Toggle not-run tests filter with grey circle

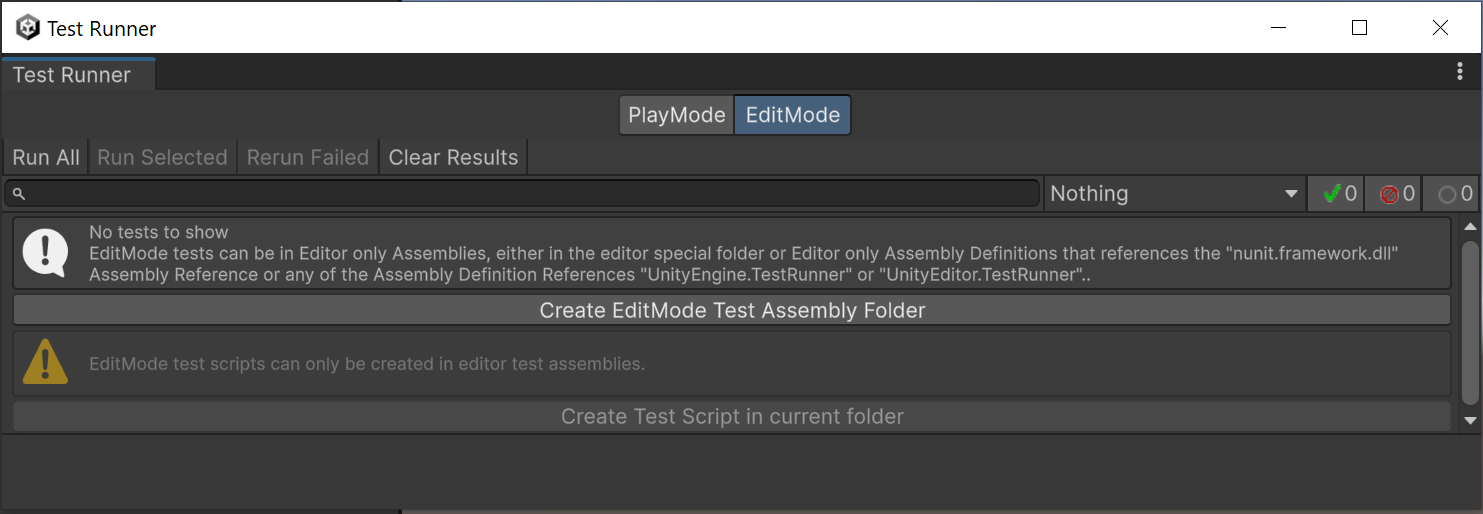tap(1452, 194)
